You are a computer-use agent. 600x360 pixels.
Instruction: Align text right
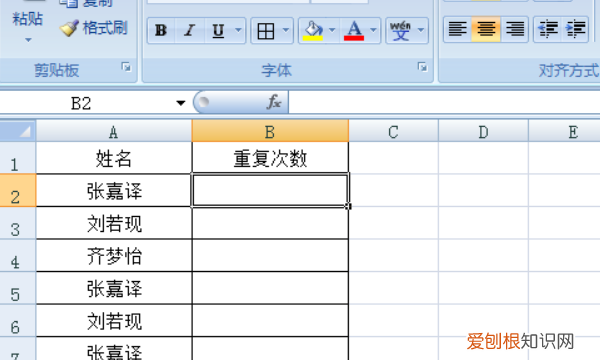tap(515, 29)
